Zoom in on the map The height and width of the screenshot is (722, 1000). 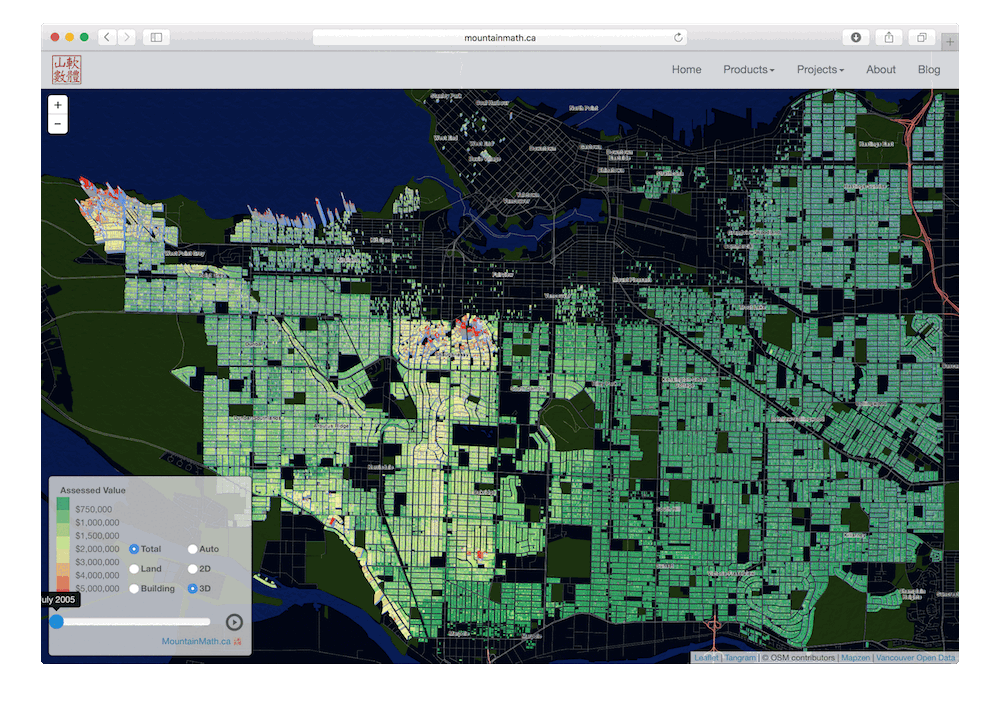click(x=57, y=105)
